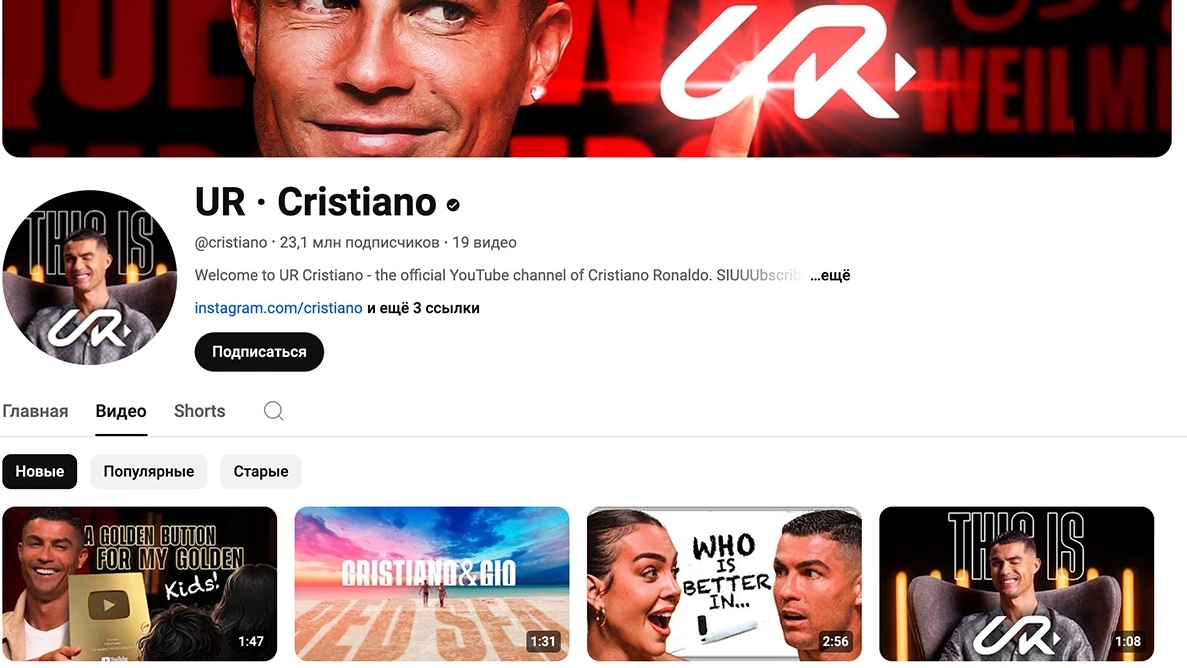The height and width of the screenshot is (668, 1187).
Task: Open the Golden Button For My Kids video
Action: pos(139,584)
